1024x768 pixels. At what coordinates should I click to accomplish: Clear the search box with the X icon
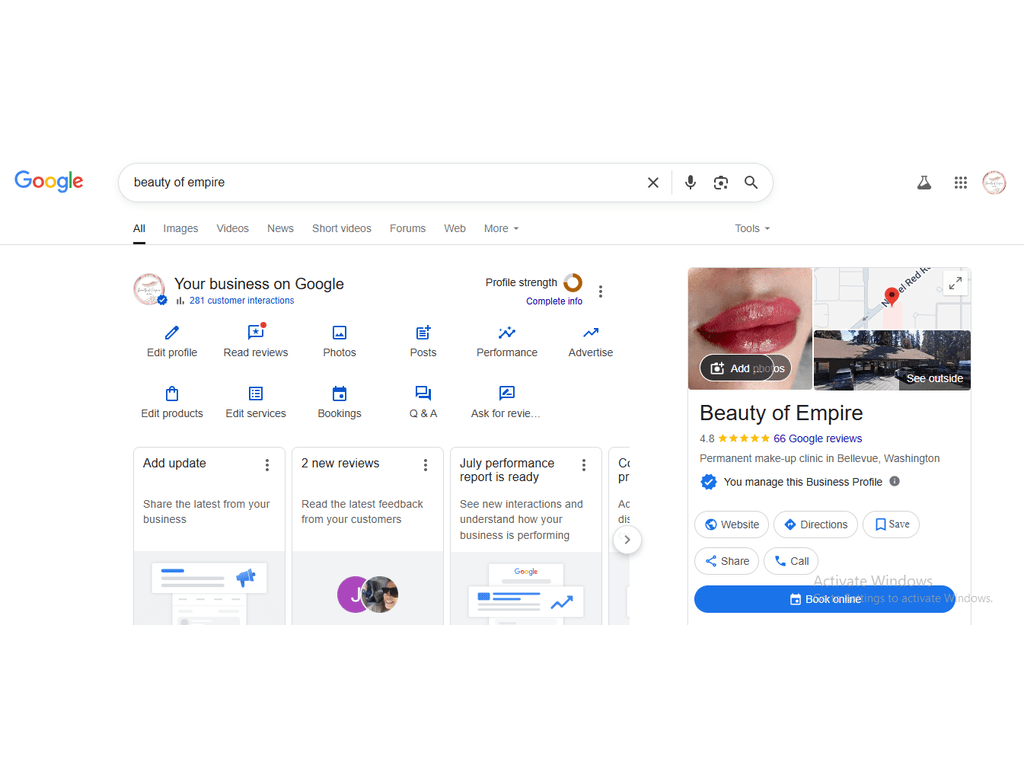click(x=652, y=183)
